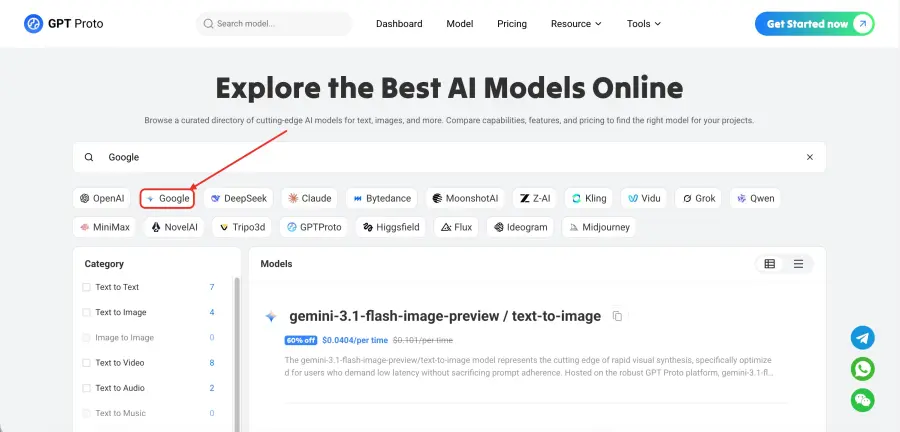Switch Models to list view
Screen dimensions: 900x432
(x=798, y=264)
